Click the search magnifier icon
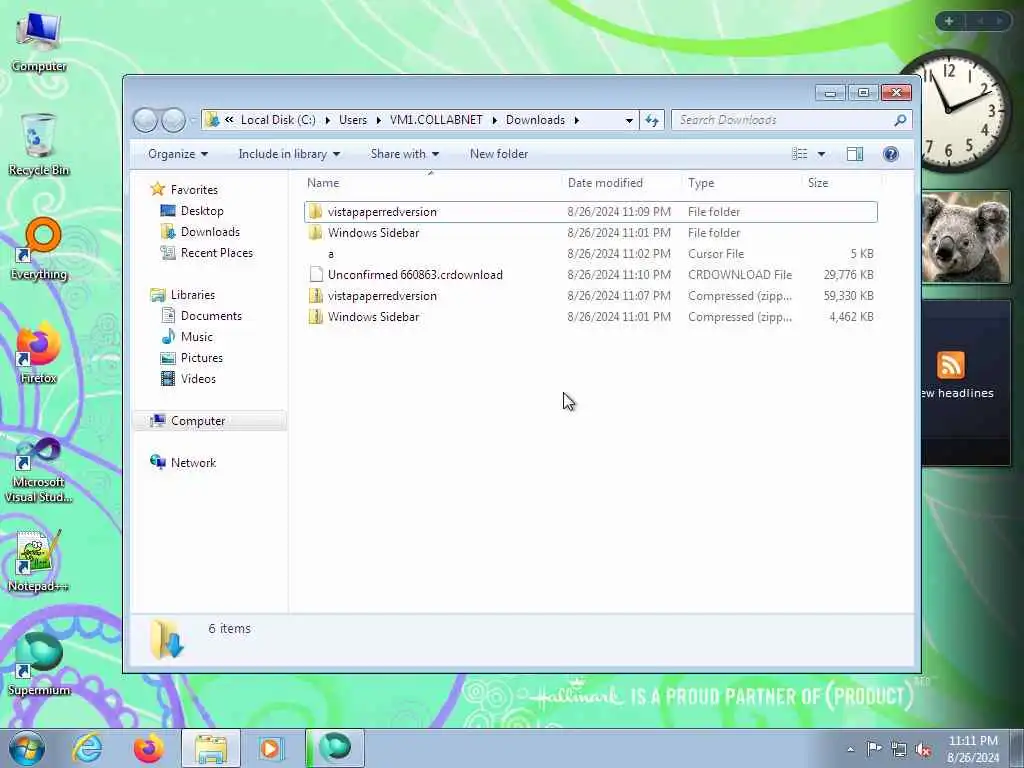This screenshot has height=768, width=1024. pyautogui.click(x=900, y=120)
